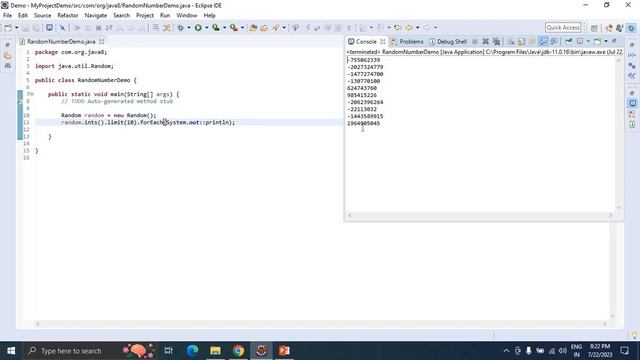The width and height of the screenshot is (640, 360).
Task: Toggle Show Console When Standard Error Changes
Action: coord(554,41)
